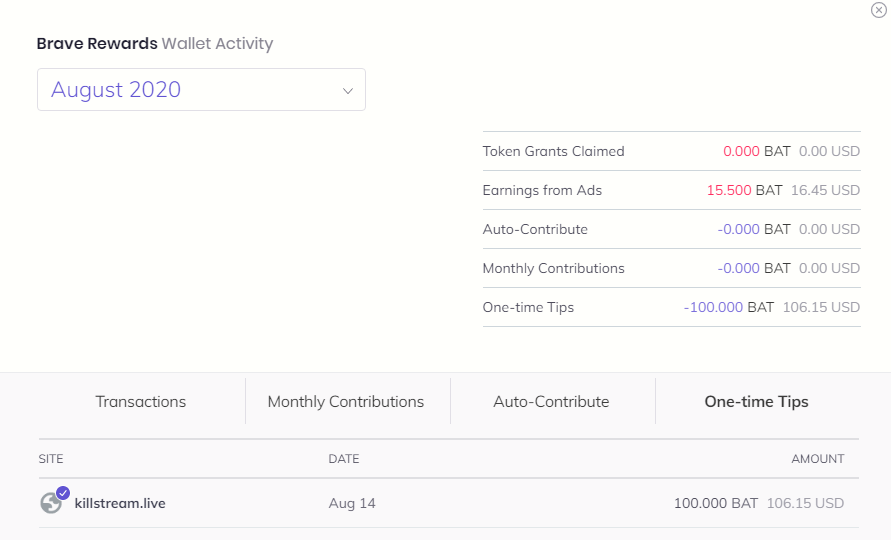Click the killstream.live globe site icon
This screenshot has width=891, height=540.
pos(51,503)
